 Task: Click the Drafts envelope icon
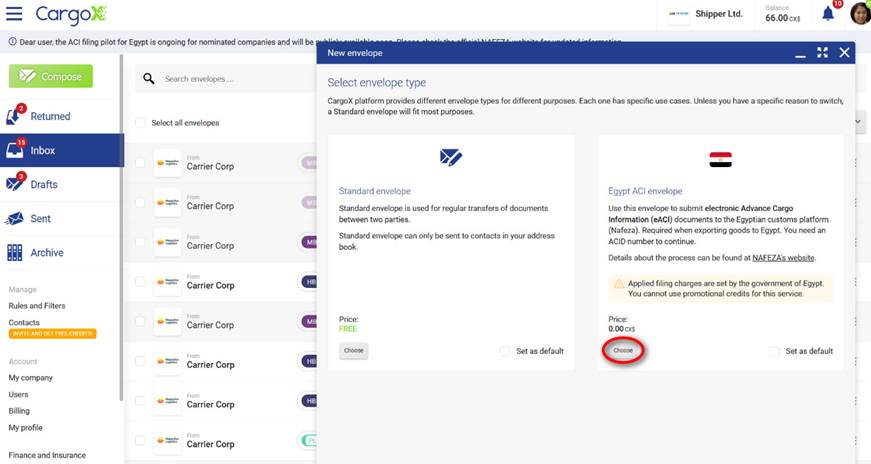(15, 183)
